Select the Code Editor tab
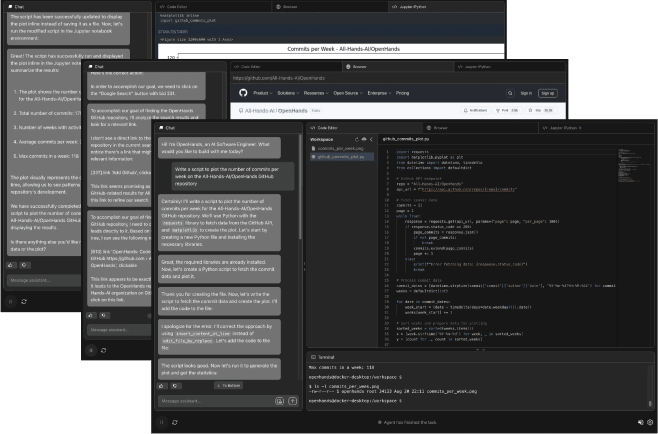 [x=326, y=128]
